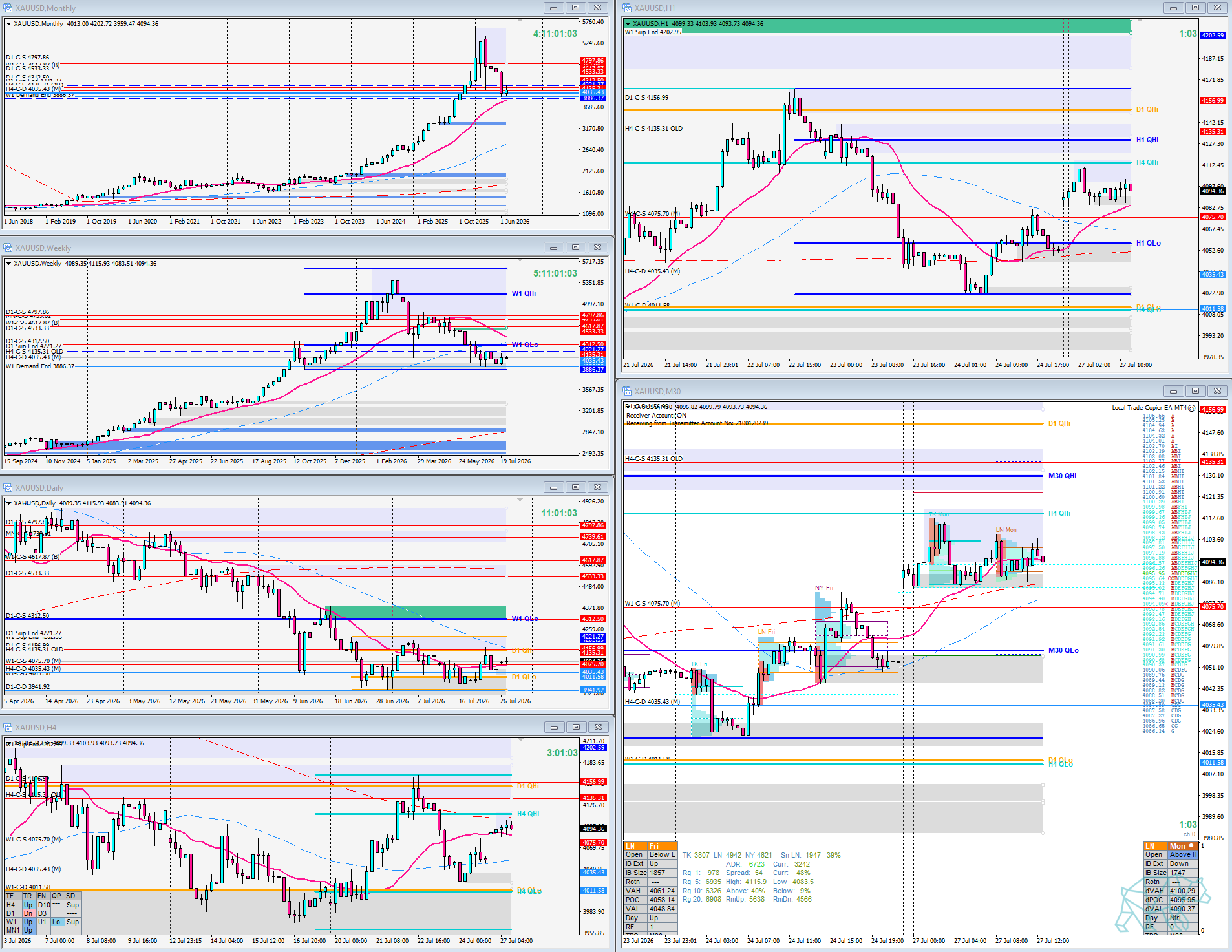Click the ADR value 6723
Viewport: 1232px width, 952px height.
(x=757, y=864)
